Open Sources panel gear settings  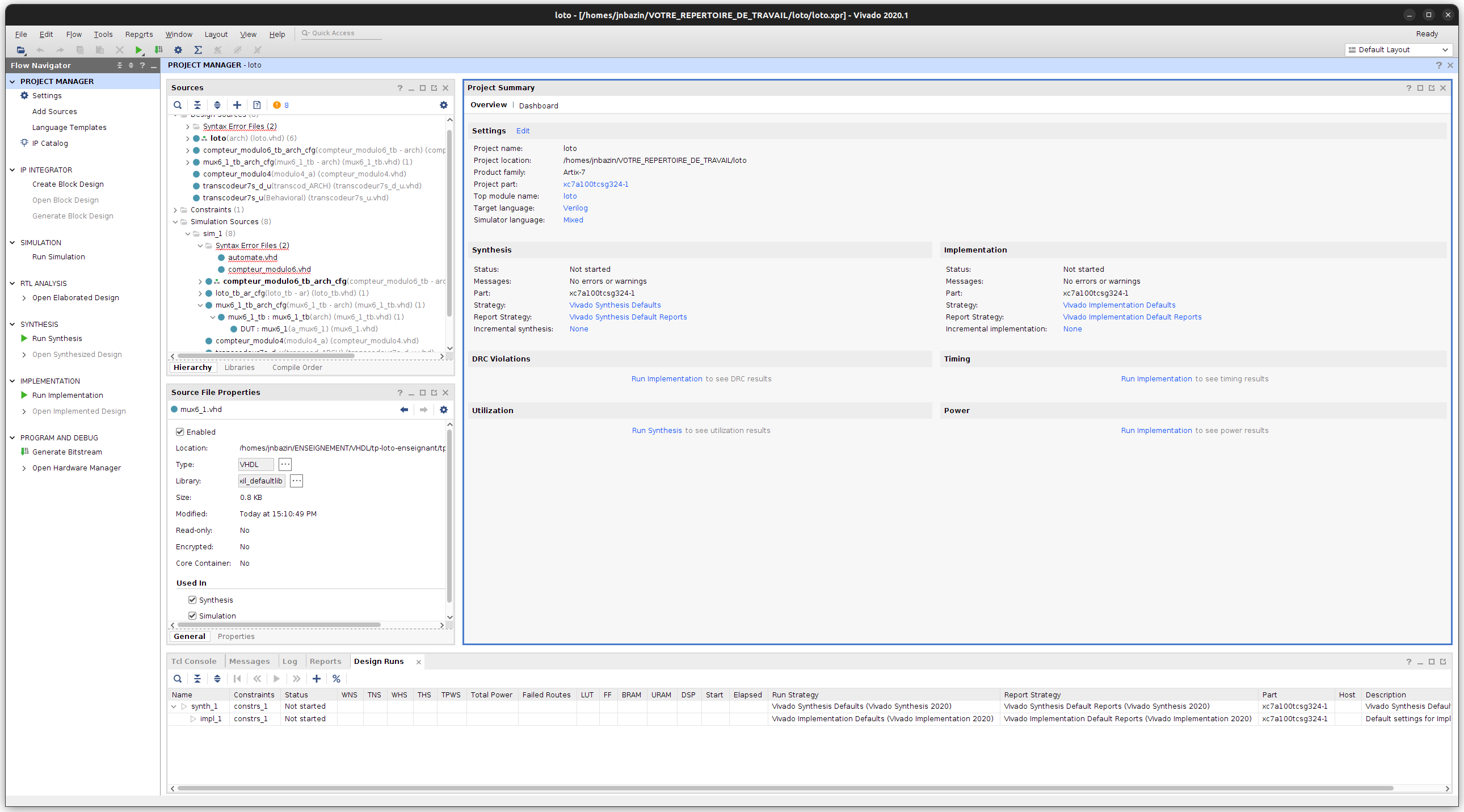click(x=444, y=105)
